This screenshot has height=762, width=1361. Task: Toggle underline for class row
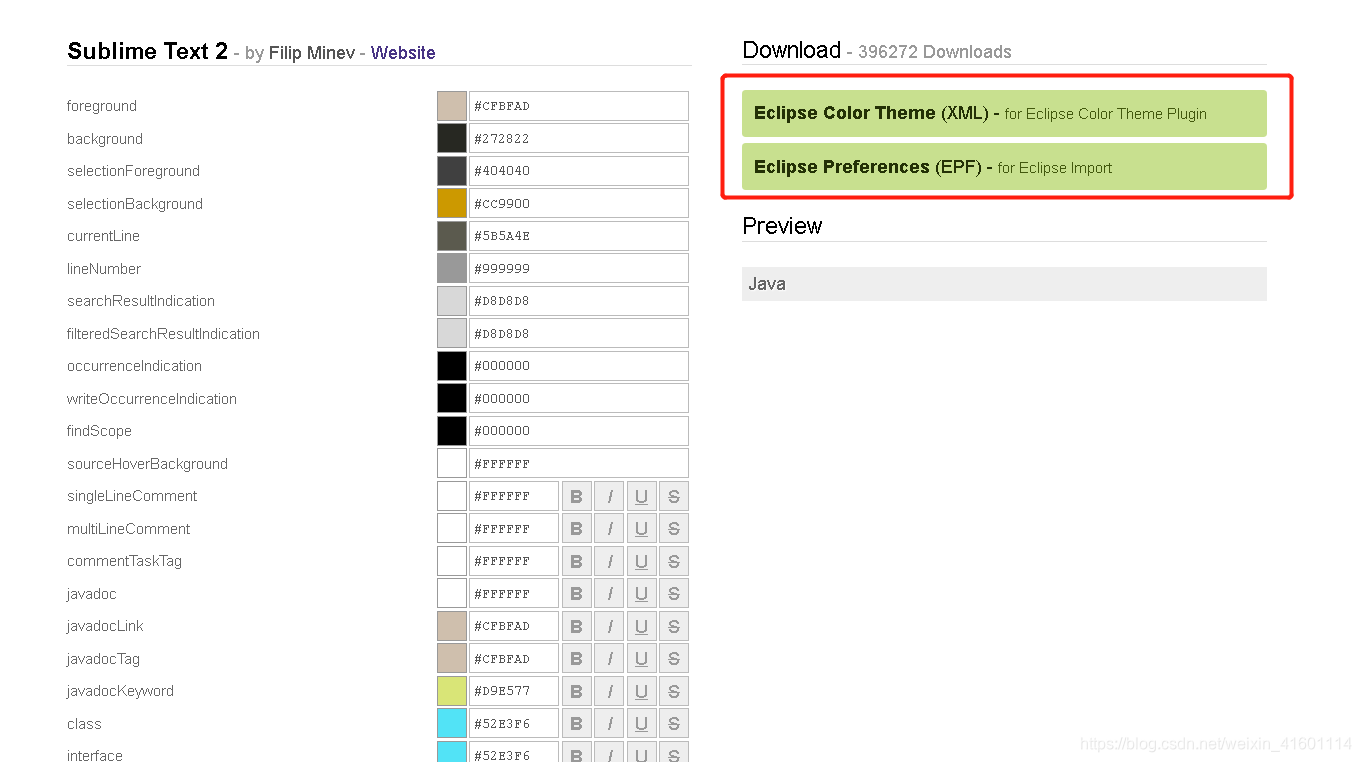click(x=641, y=724)
